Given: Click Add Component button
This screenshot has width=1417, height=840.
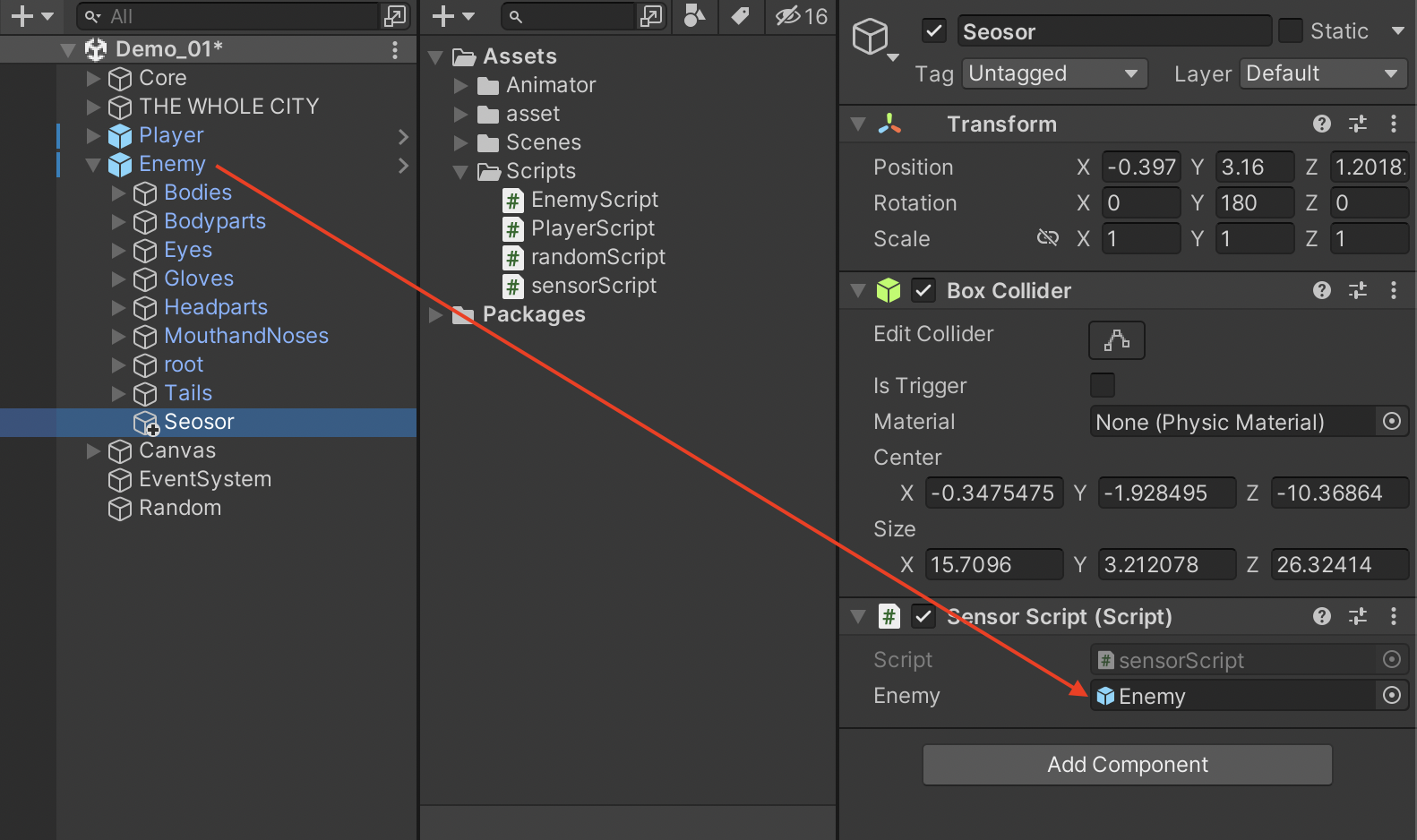Looking at the screenshot, I should click(x=1128, y=765).
